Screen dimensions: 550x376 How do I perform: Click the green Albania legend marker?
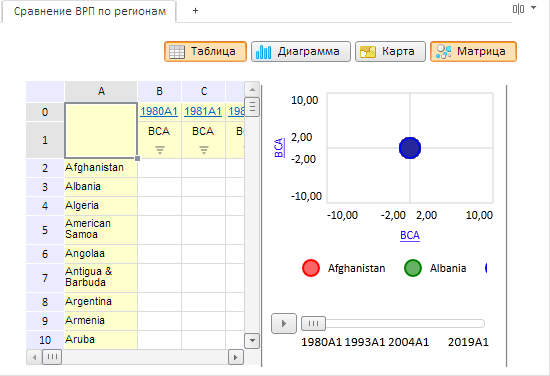413,268
